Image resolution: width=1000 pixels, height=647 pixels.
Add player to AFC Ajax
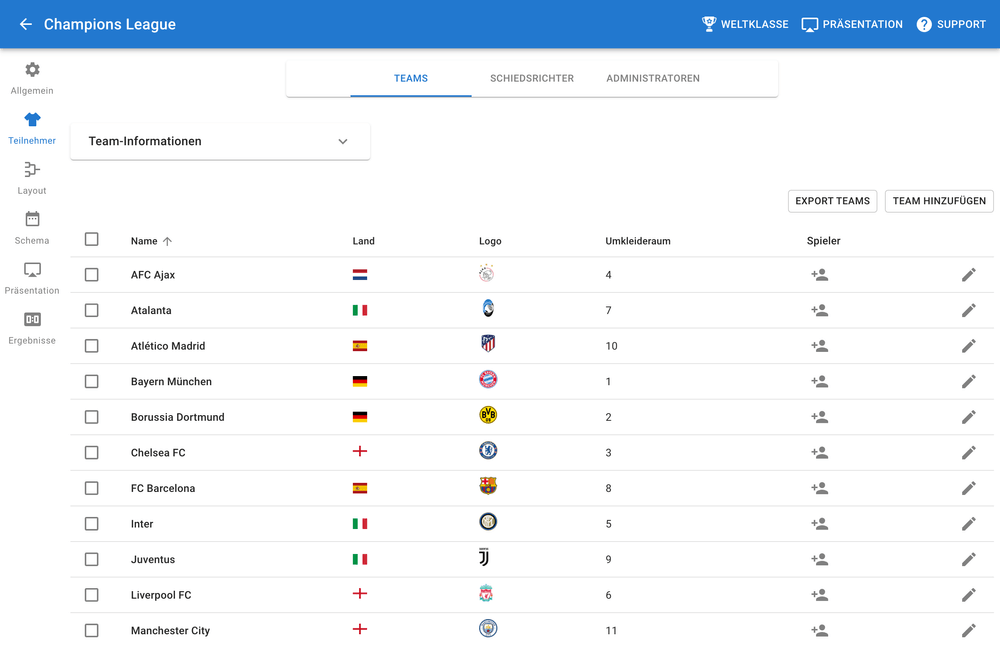point(820,275)
